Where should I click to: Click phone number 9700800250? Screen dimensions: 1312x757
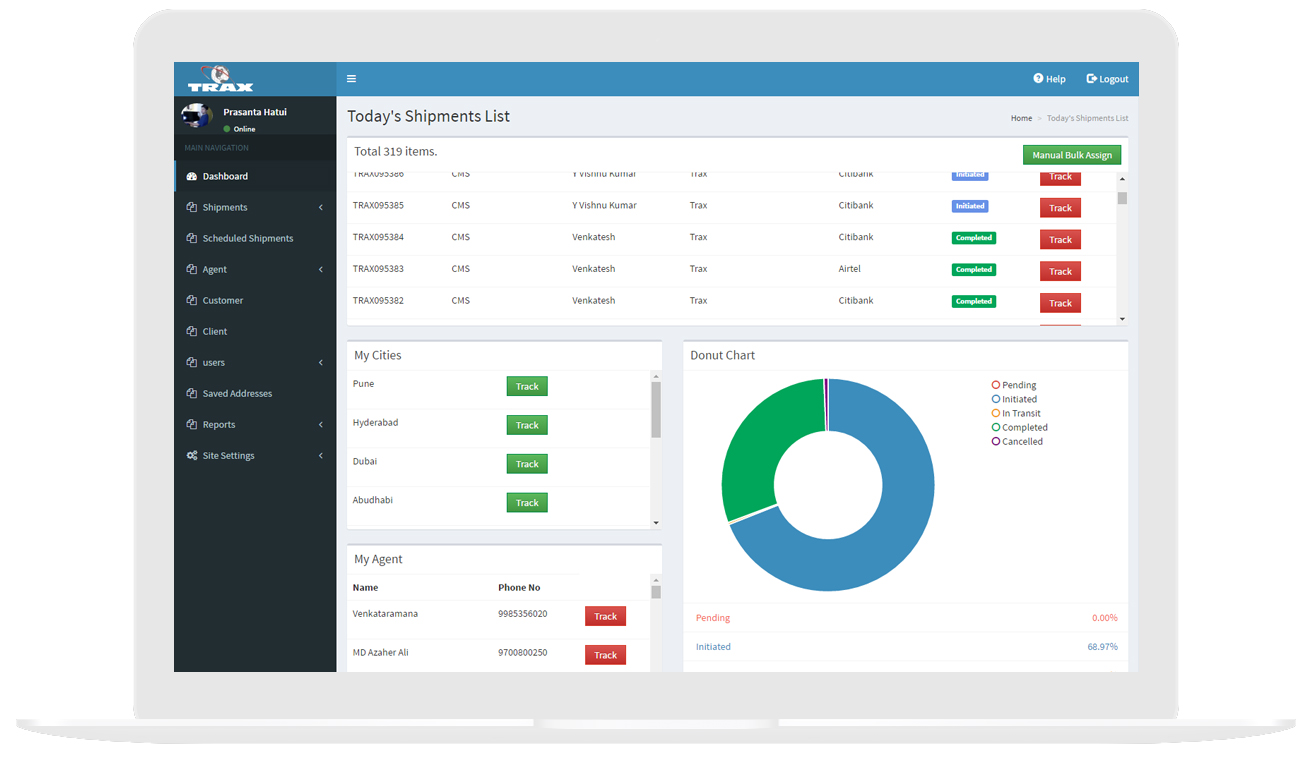pos(523,653)
